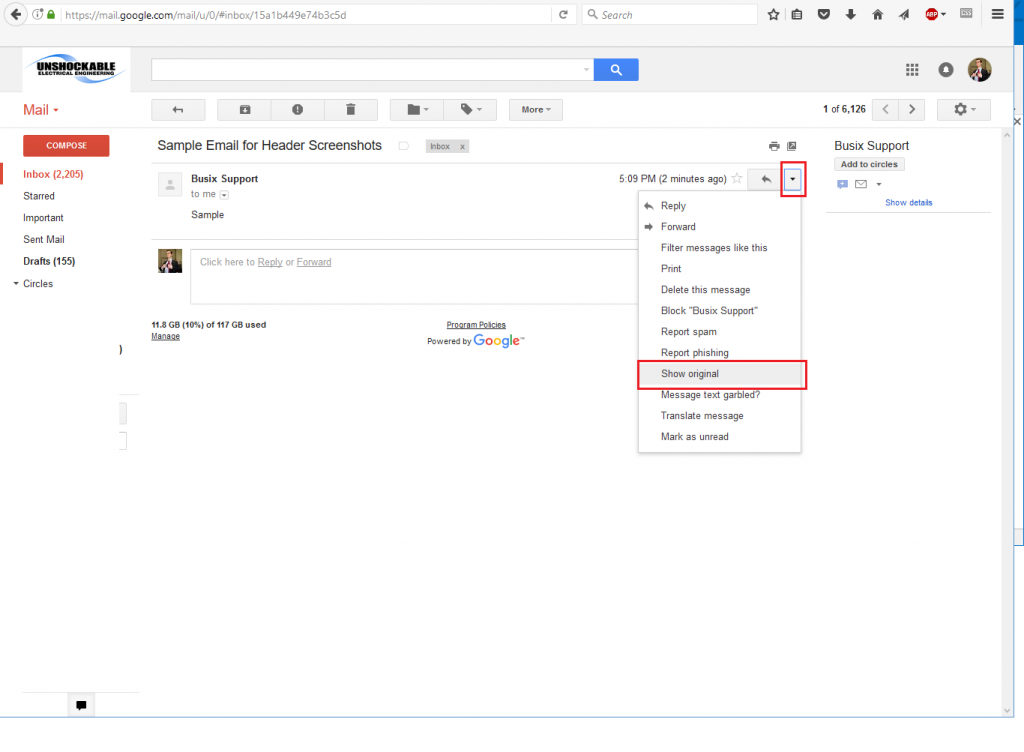
Task: Click the red COMPOSE button
Action: point(66,146)
